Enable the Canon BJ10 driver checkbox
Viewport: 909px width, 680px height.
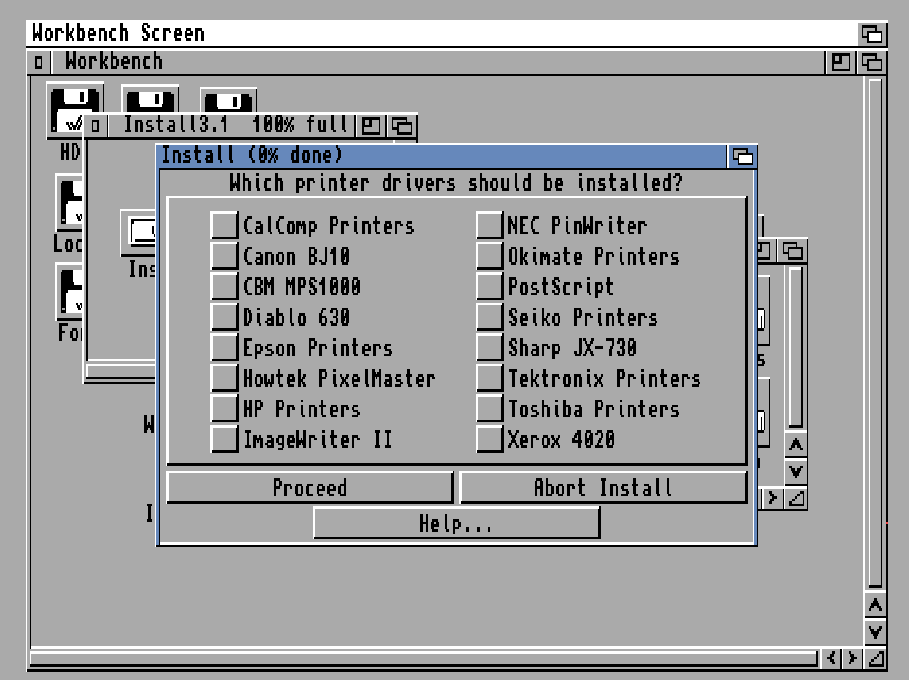[x=224, y=256]
